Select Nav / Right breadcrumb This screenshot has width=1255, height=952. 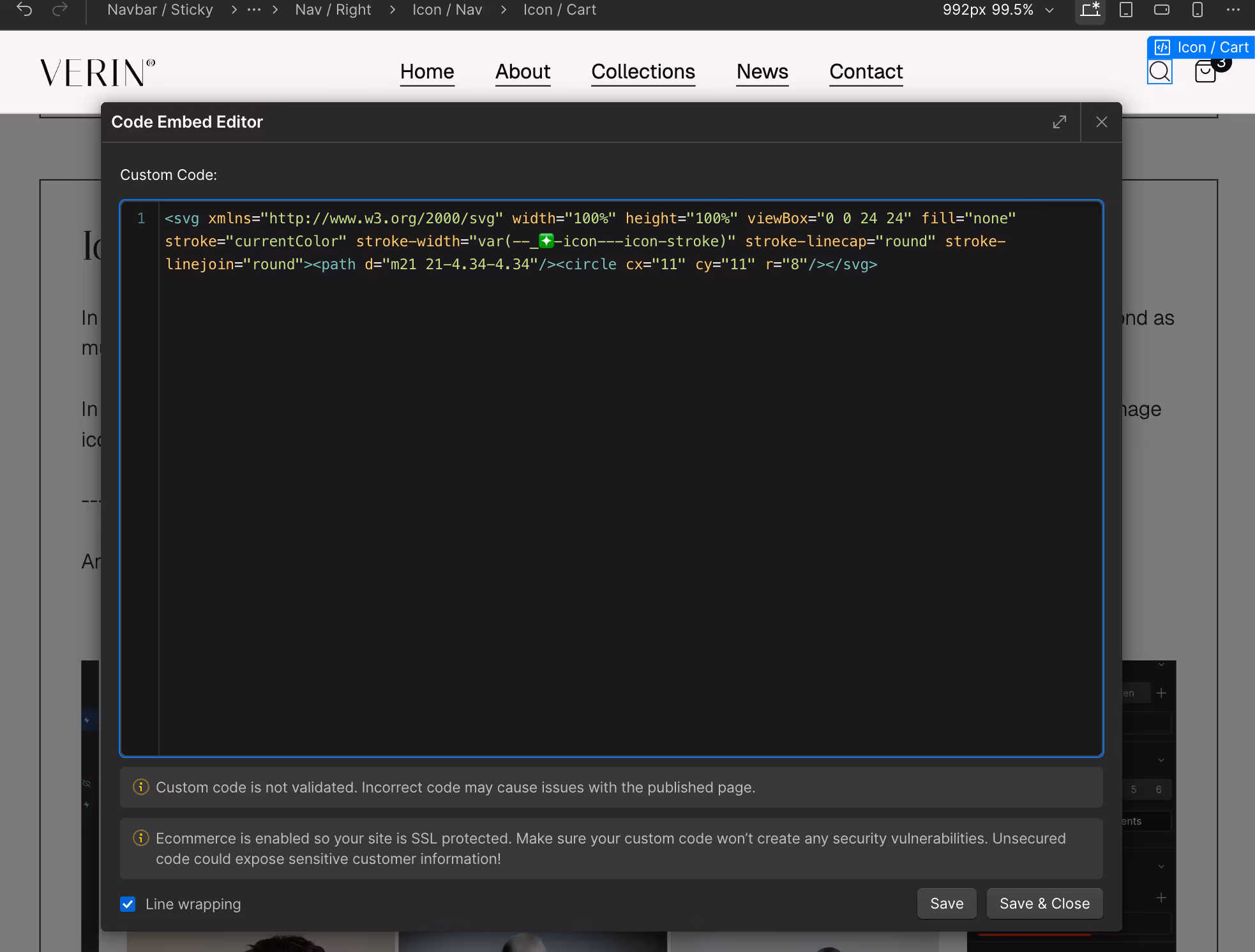pyautogui.click(x=333, y=10)
